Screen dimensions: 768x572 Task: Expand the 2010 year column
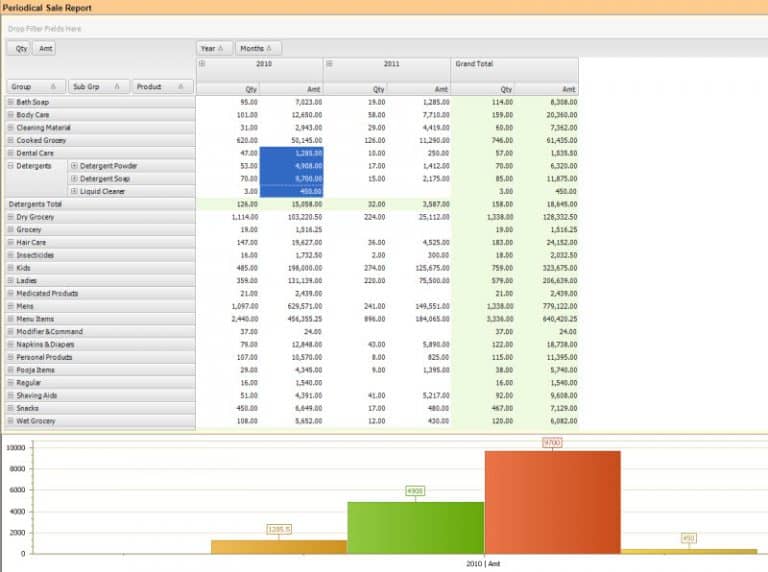click(202, 64)
